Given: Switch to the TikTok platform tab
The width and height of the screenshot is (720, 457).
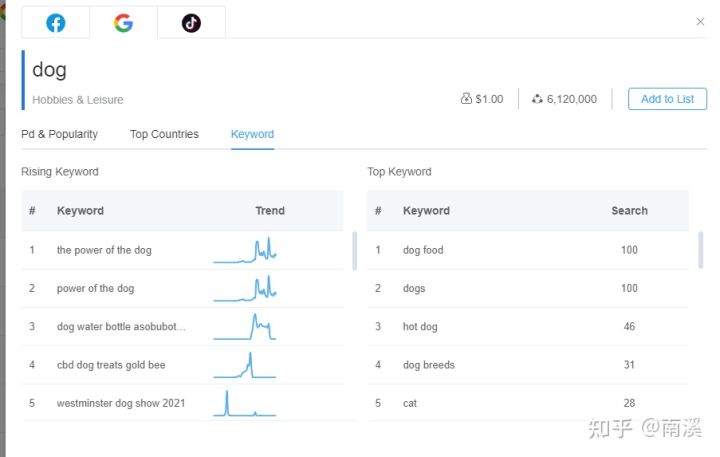Looking at the screenshot, I should point(191,23).
